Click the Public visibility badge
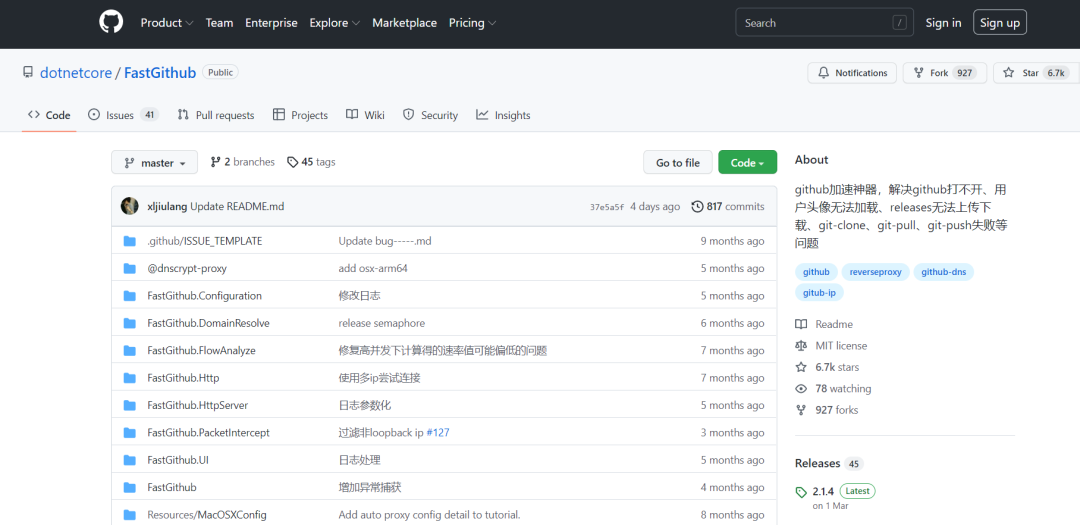 (220, 72)
